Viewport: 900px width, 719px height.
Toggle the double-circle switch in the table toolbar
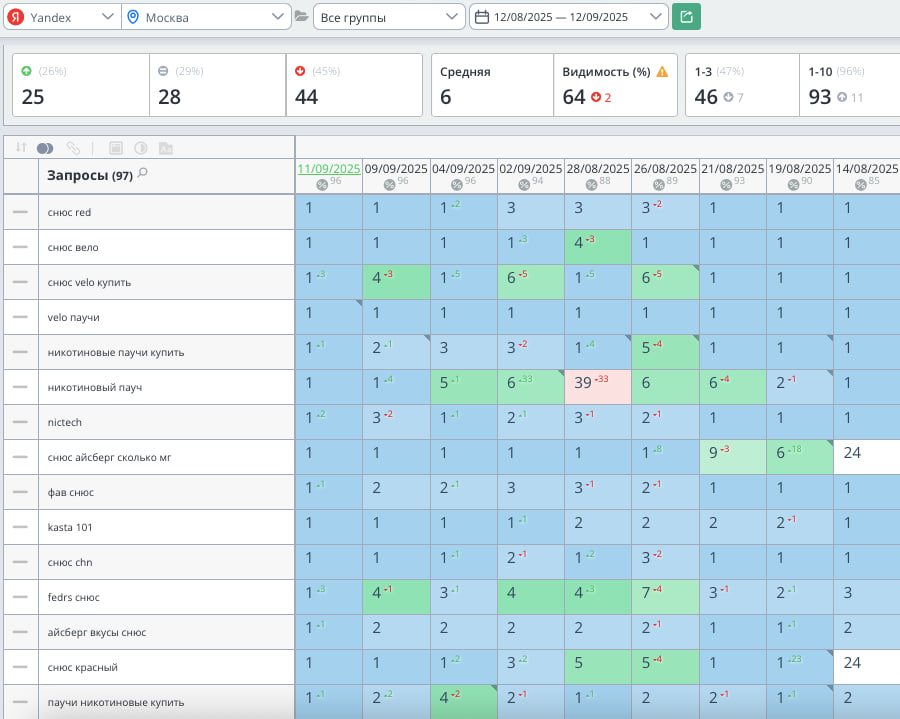[45, 148]
